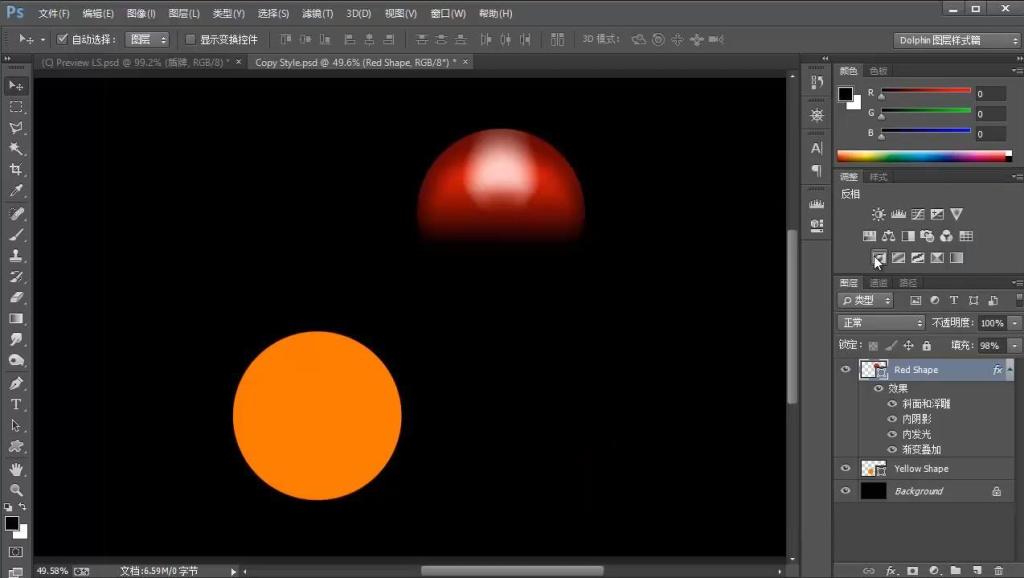1024x578 pixels.
Task: Open the 文件(F) menu
Action: (x=54, y=13)
